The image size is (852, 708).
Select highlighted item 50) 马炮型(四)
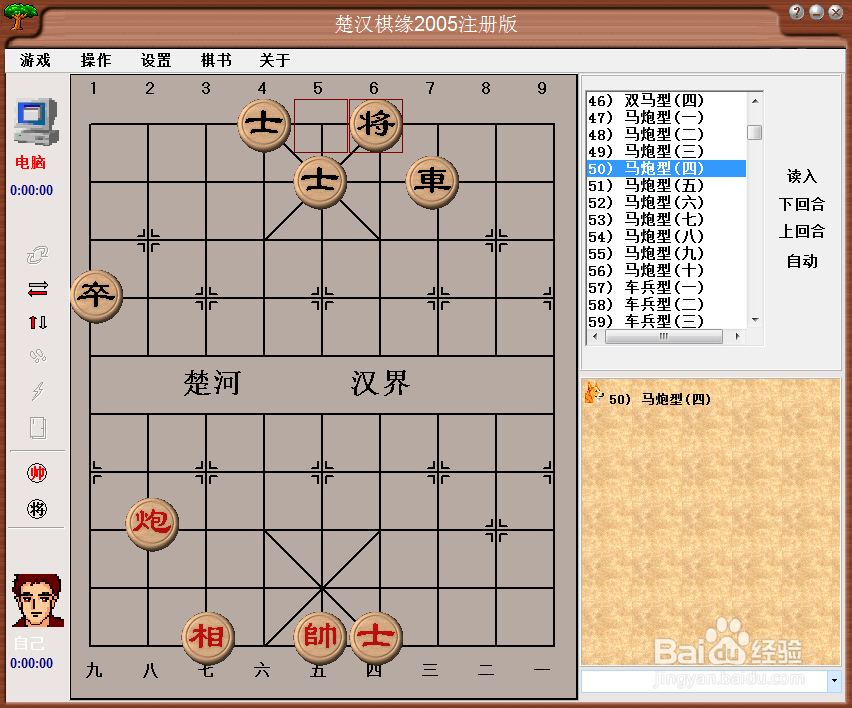(x=667, y=168)
